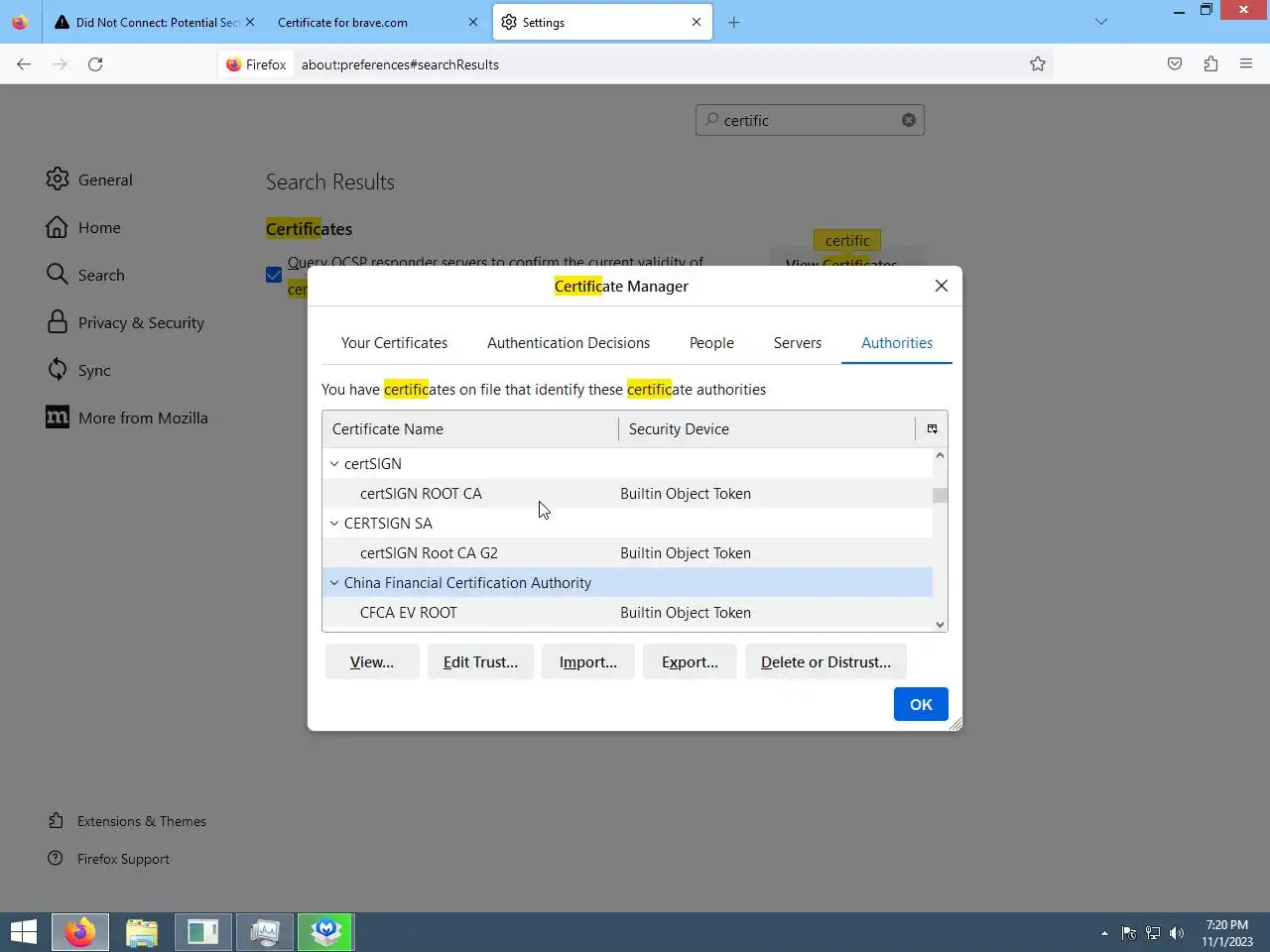Open the People tab
Viewport: 1270px width, 952px height.
click(711, 342)
